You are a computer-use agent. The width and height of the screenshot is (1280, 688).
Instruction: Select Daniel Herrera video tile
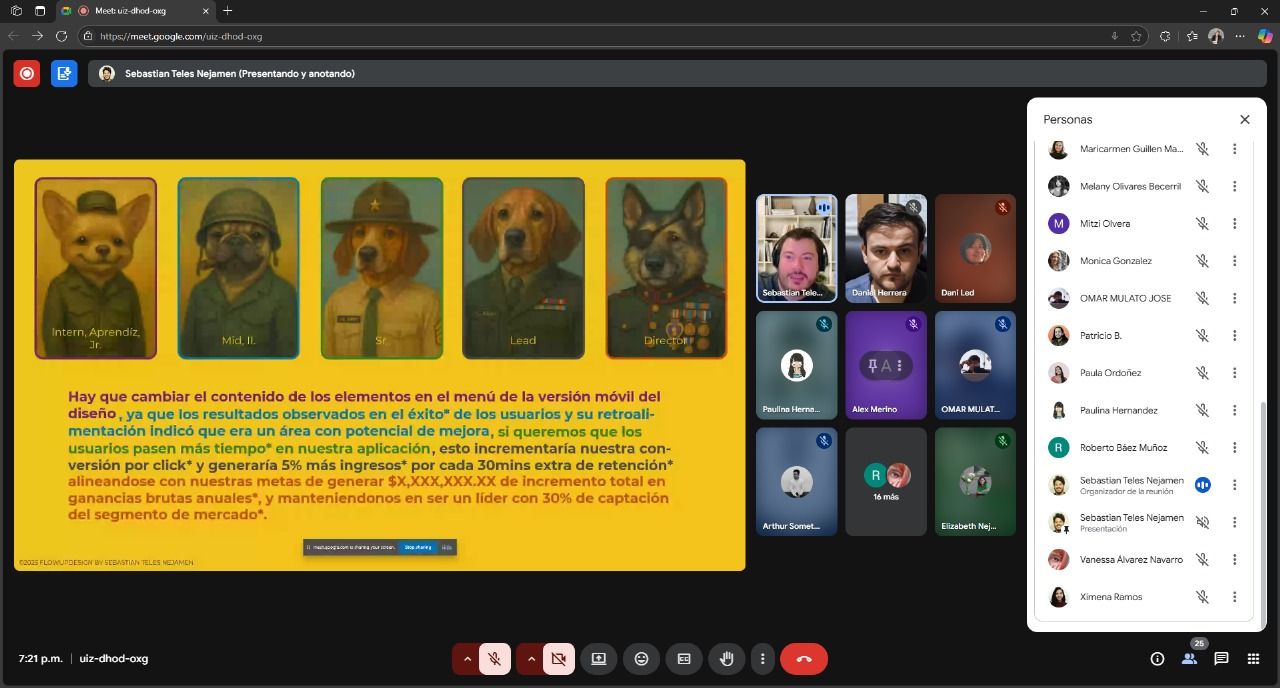coord(886,248)
